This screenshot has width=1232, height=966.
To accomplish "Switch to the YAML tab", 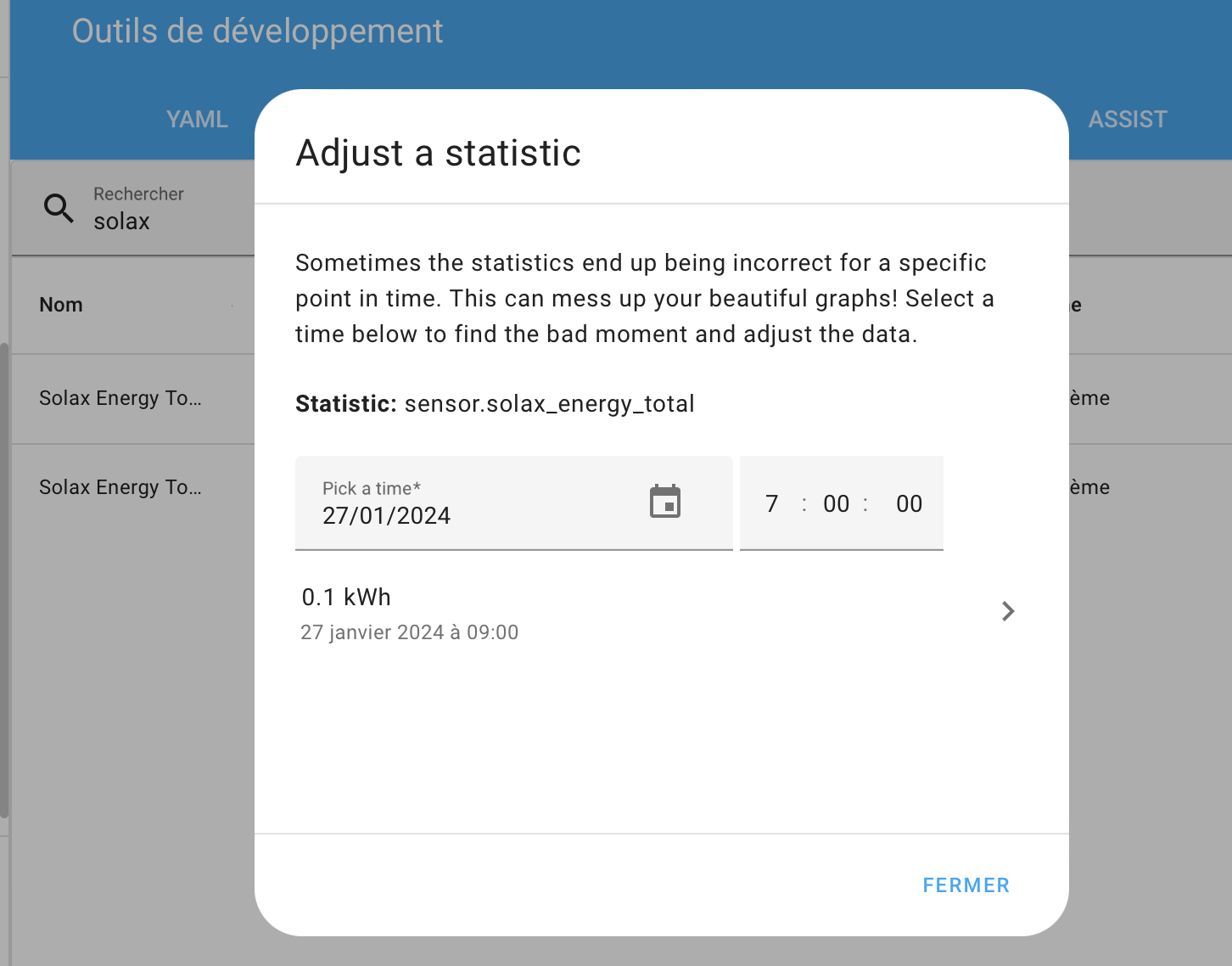I will point(197,120).
